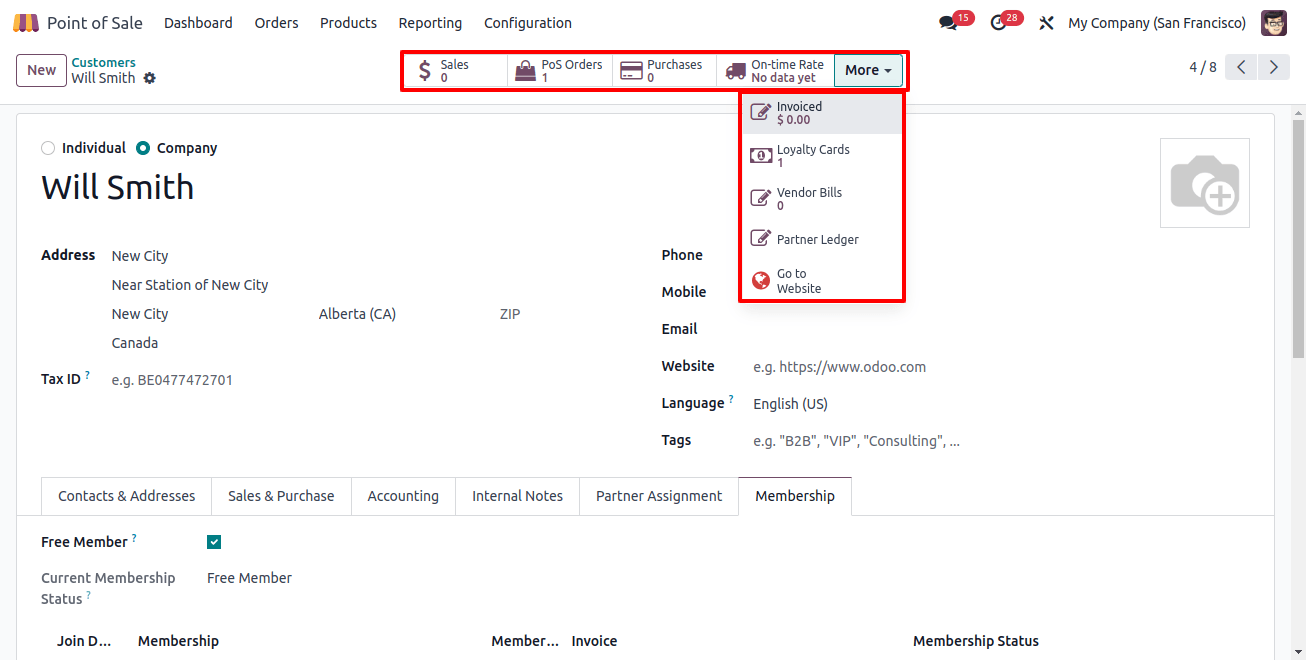Open the debug tools wrench icon

(1046, 22)
